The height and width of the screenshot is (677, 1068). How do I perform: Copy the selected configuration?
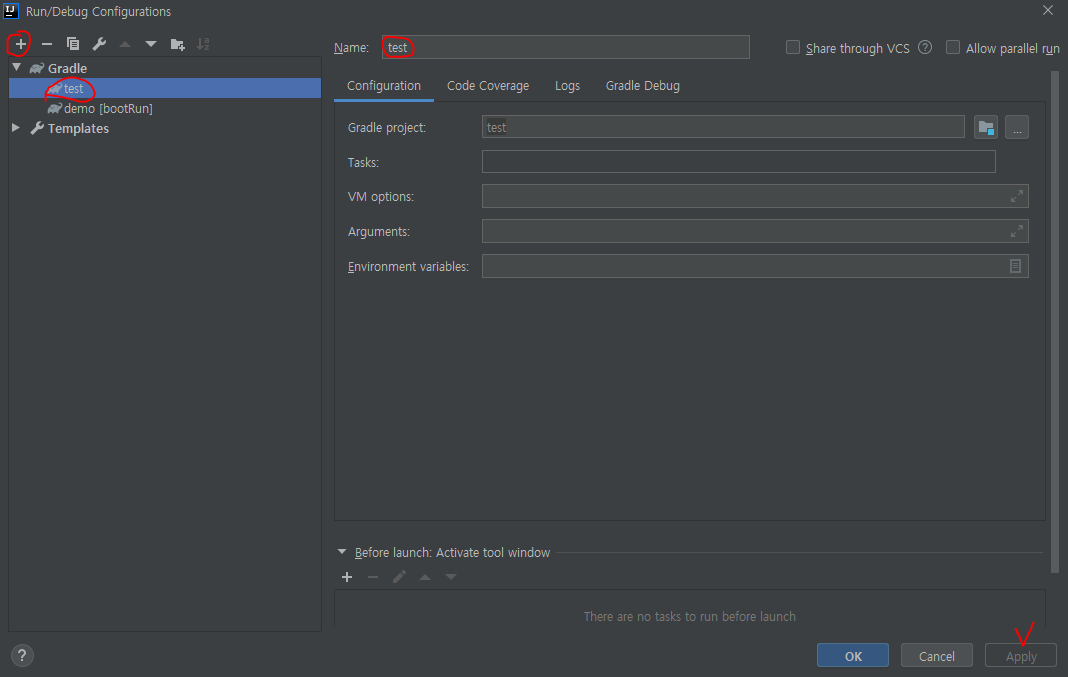coord(72,44)
